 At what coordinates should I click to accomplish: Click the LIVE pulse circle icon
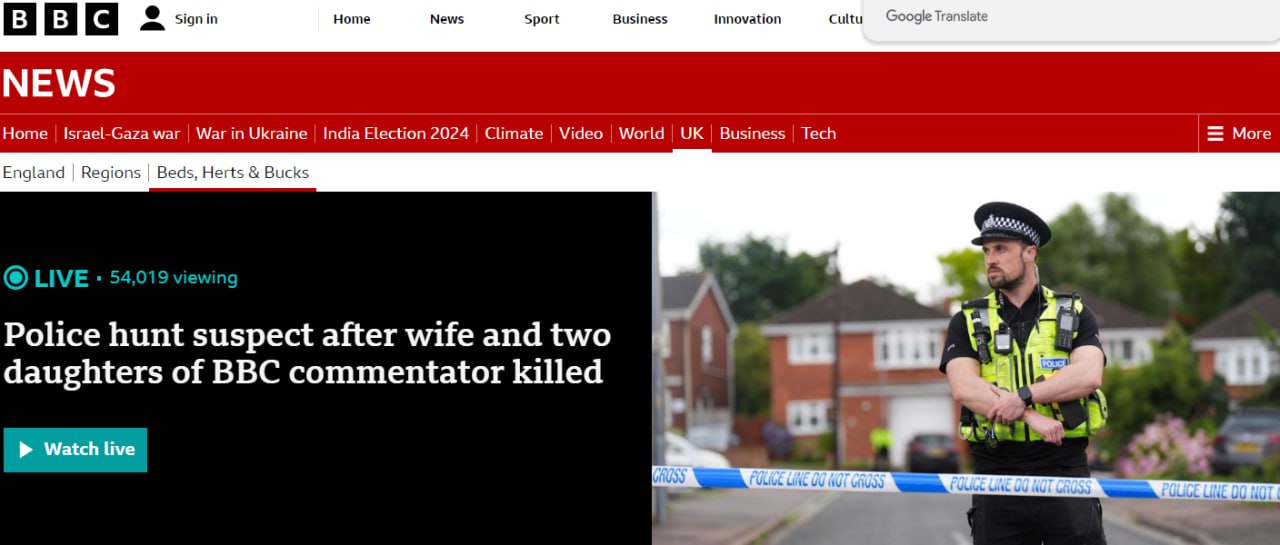[15, 278]
